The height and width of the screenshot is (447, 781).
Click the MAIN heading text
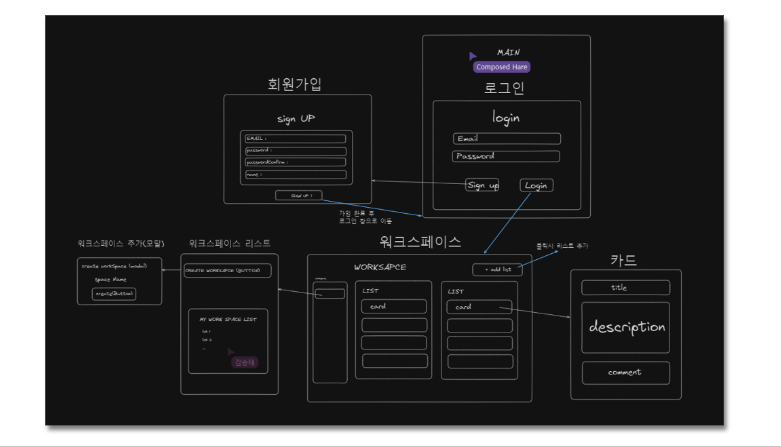pos(508,52)
